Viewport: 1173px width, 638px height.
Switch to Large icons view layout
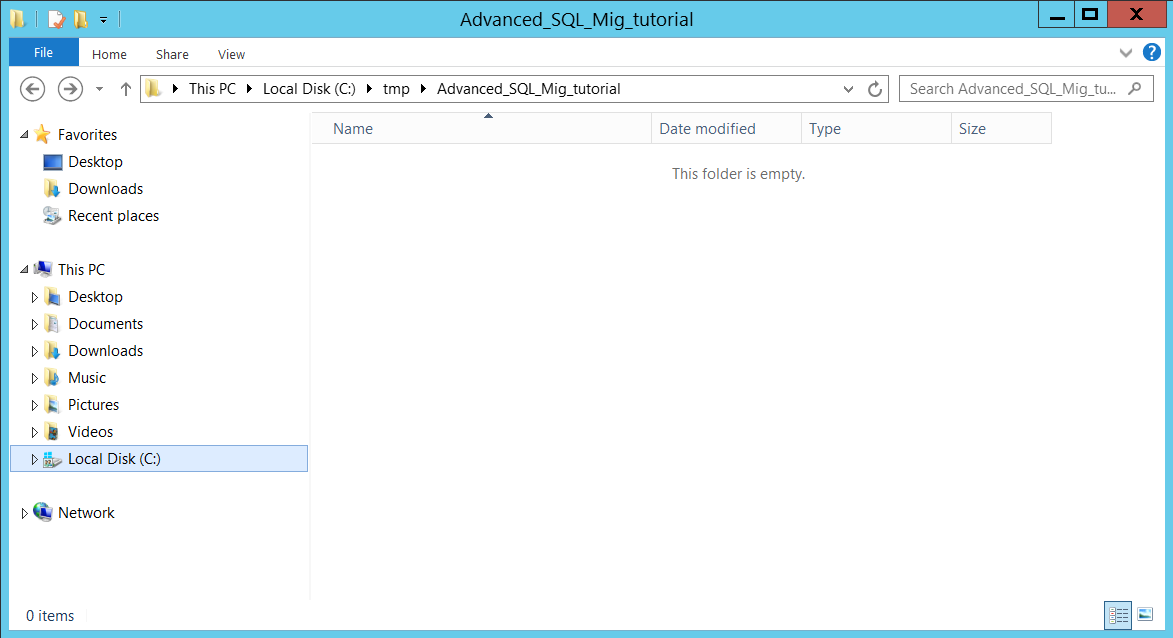pos(1145,615)
